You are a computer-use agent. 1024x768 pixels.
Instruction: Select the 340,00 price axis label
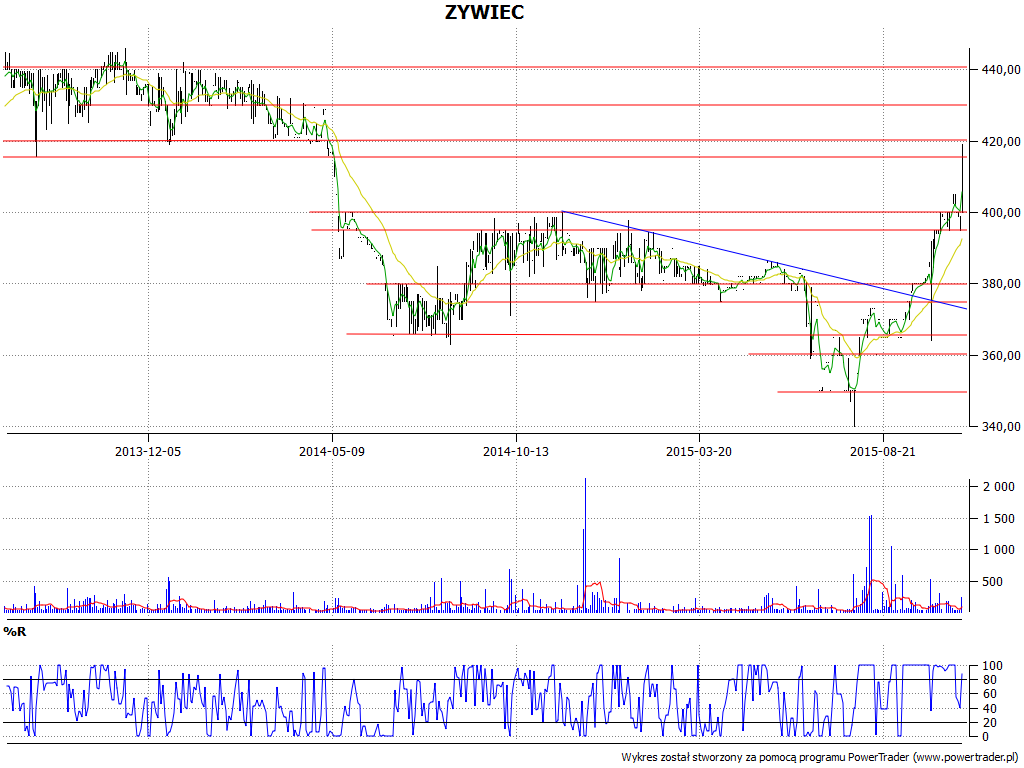click(1000, 427)
